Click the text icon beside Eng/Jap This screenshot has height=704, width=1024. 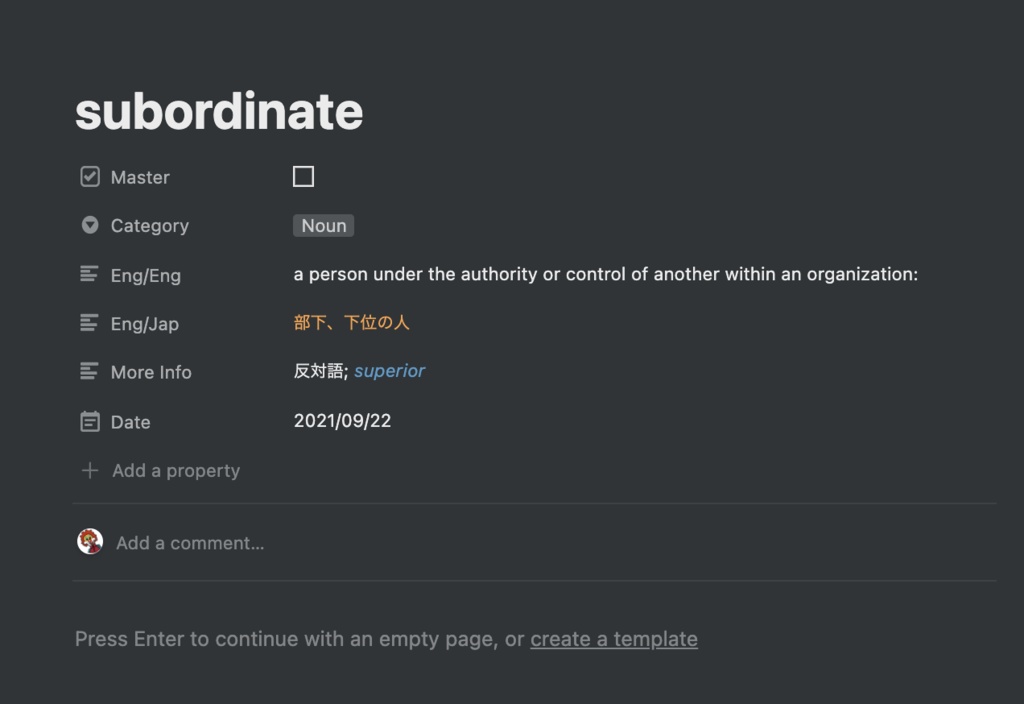(90, 323)
